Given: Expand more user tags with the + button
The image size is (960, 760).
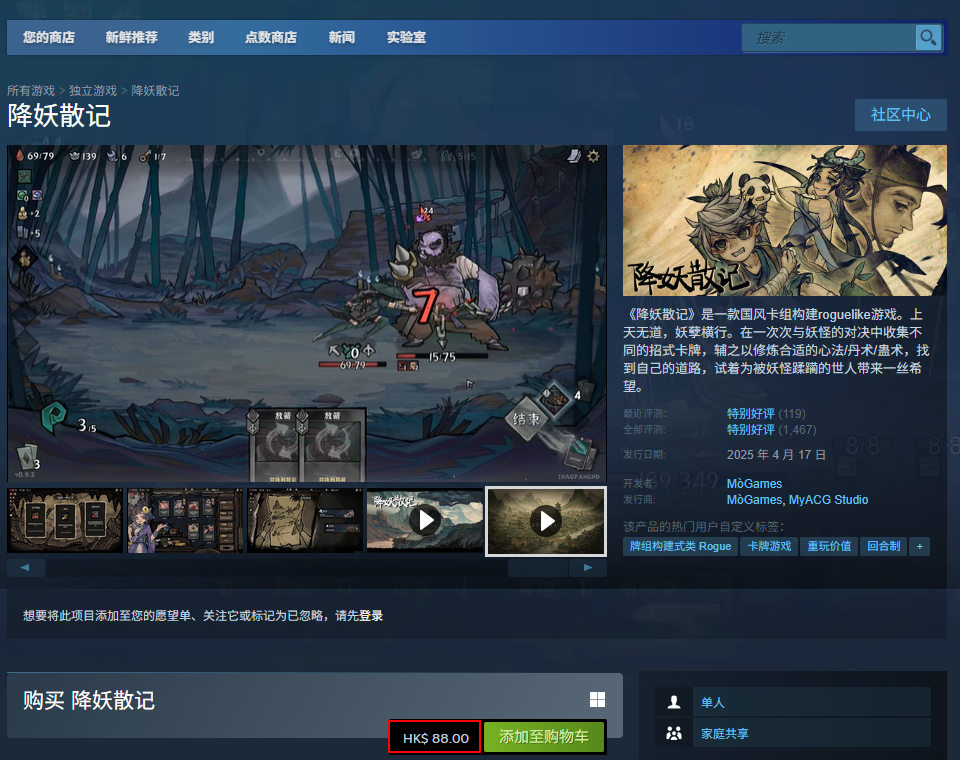Looking at the screenshot, I should pos(919,546).
